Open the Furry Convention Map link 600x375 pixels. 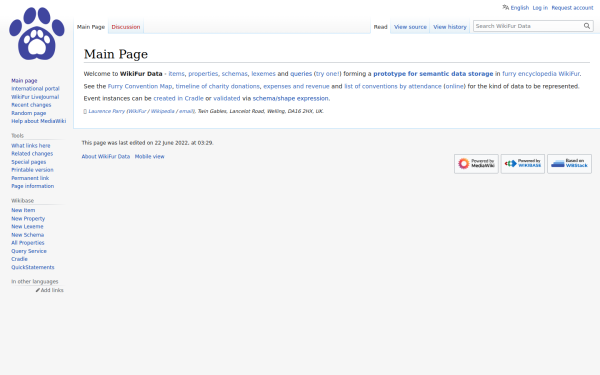[x=140, y=86]
